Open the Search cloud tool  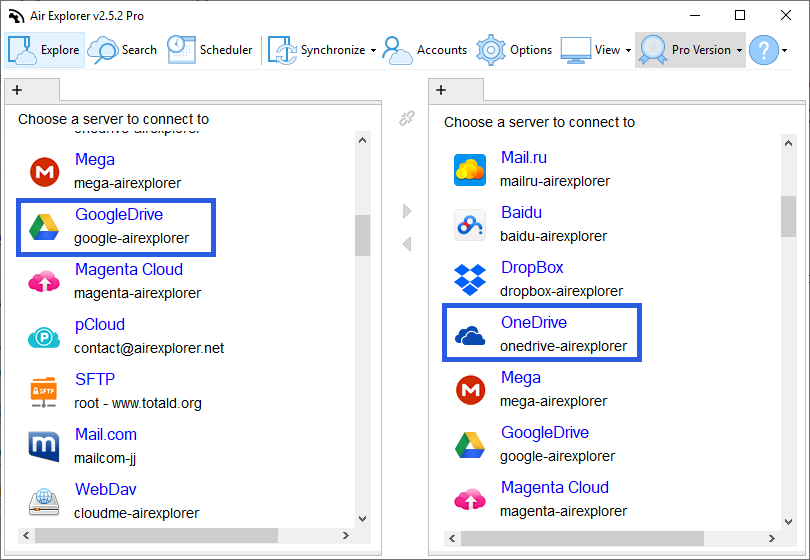coord(122,50)
